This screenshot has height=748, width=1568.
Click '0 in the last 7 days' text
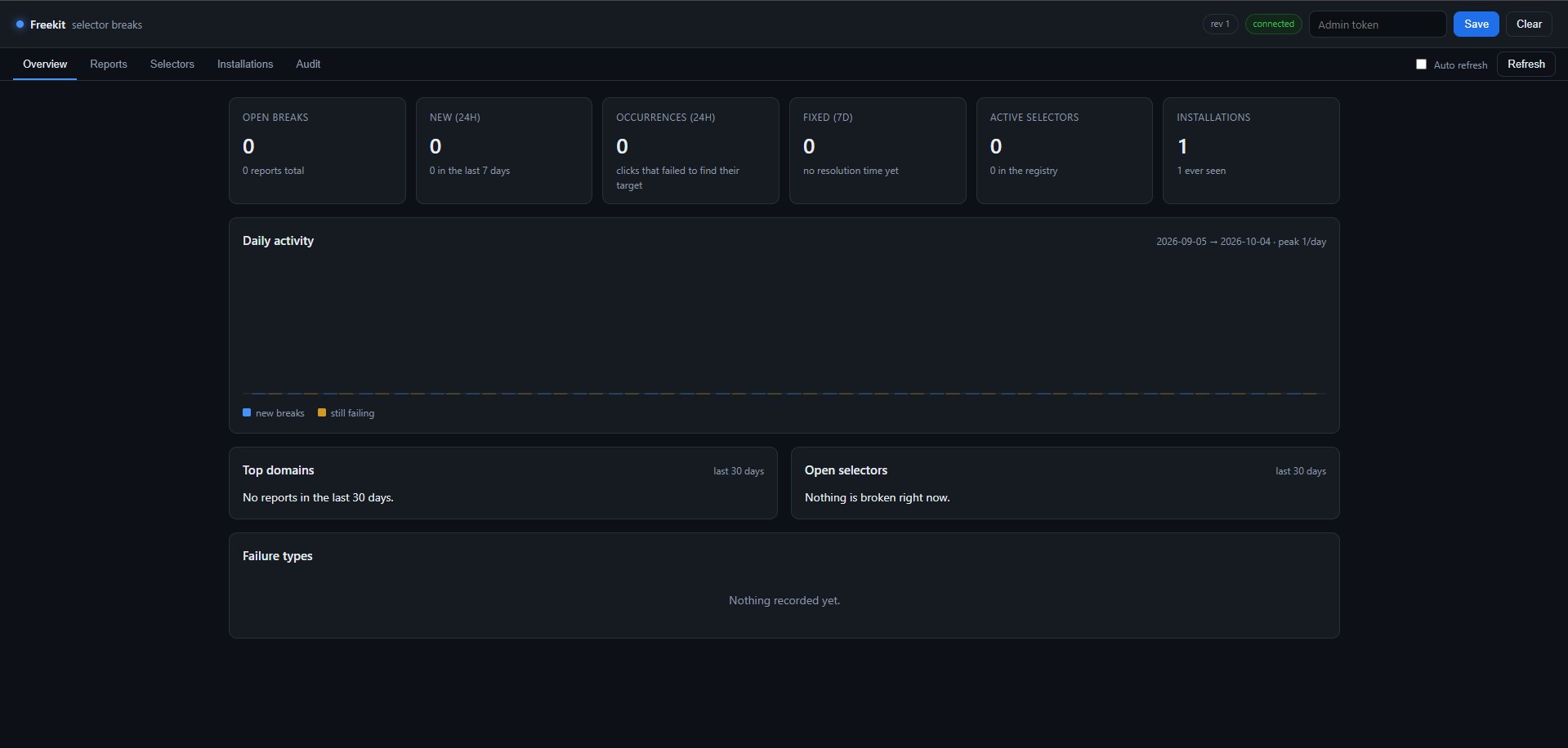tap(470, 171)
